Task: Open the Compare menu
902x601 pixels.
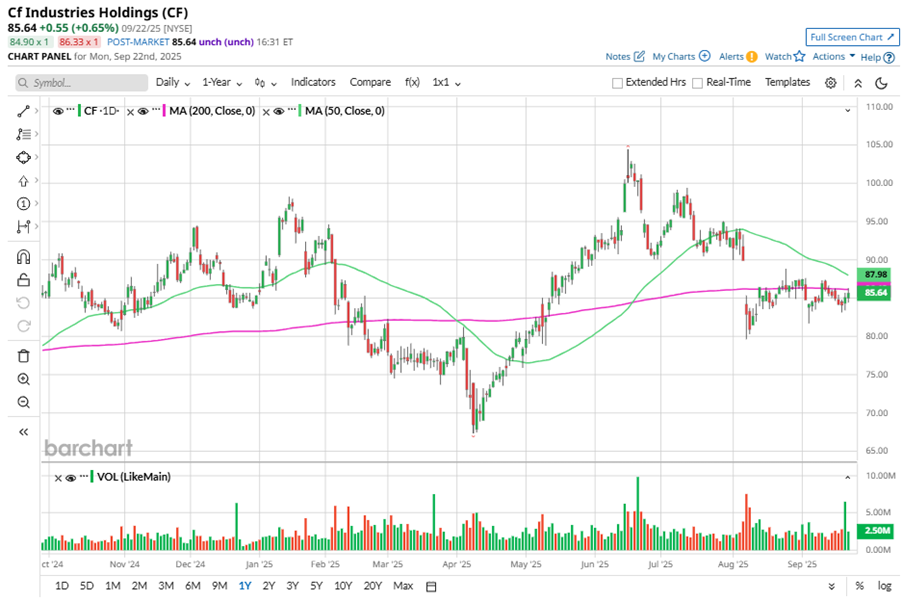Action: click(x=370, y=82)
